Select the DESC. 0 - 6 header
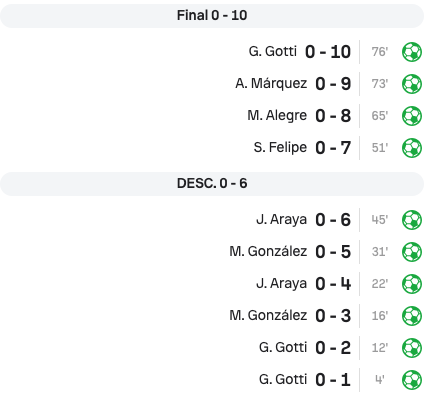Image resolution: width=430 pixels, height=401 pixels. (x=212, y=184)
